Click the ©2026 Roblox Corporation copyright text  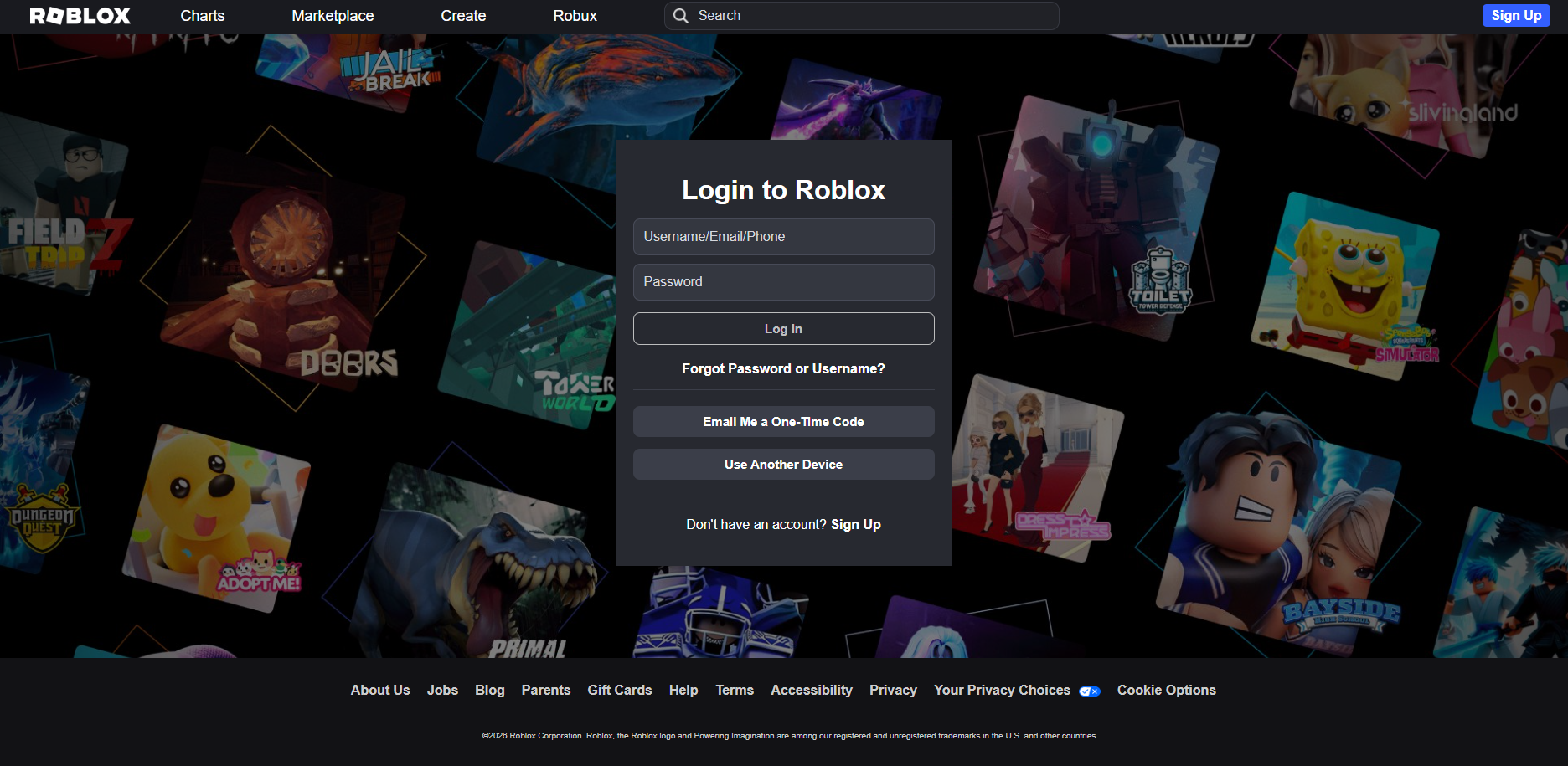click(x=790, y=736)
